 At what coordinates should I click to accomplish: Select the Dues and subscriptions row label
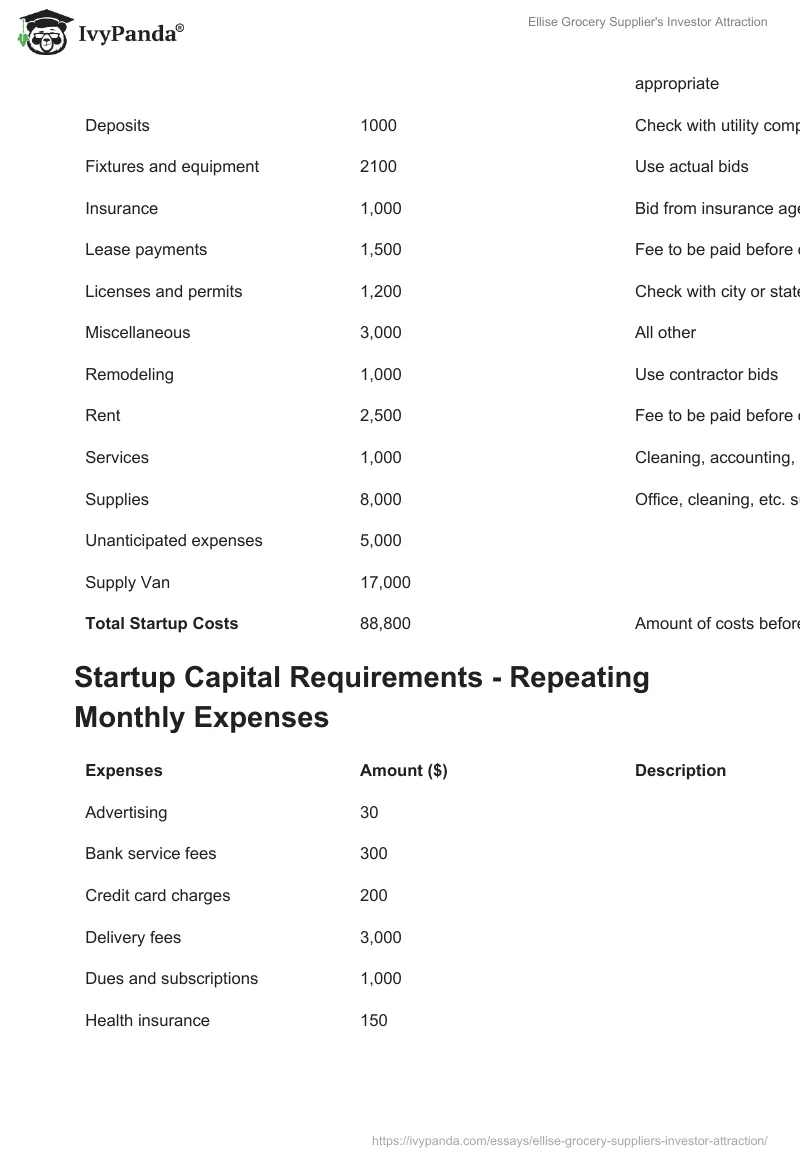[172, 978]
